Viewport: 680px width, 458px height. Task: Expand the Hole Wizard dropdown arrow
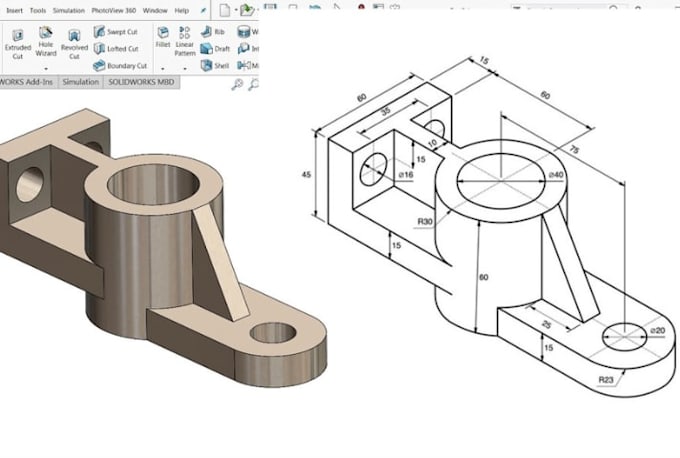pos(46,69)
